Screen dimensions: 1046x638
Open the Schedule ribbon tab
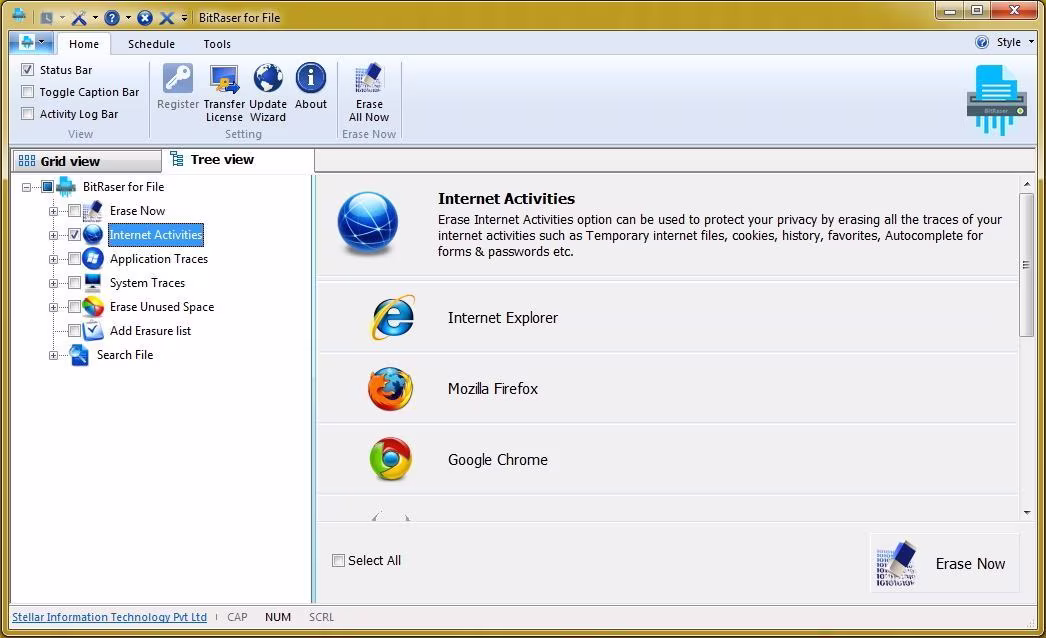coord(151,44)
